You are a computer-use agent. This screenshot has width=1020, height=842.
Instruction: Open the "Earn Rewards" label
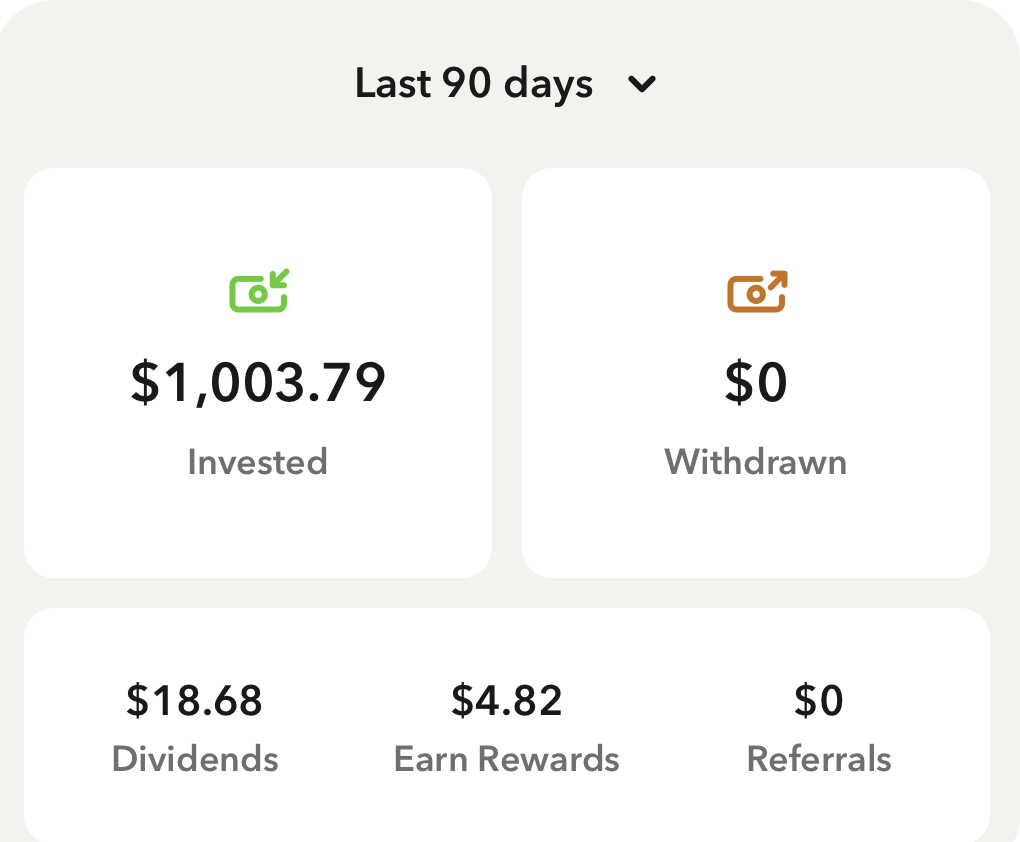click(x=507, y=759)
